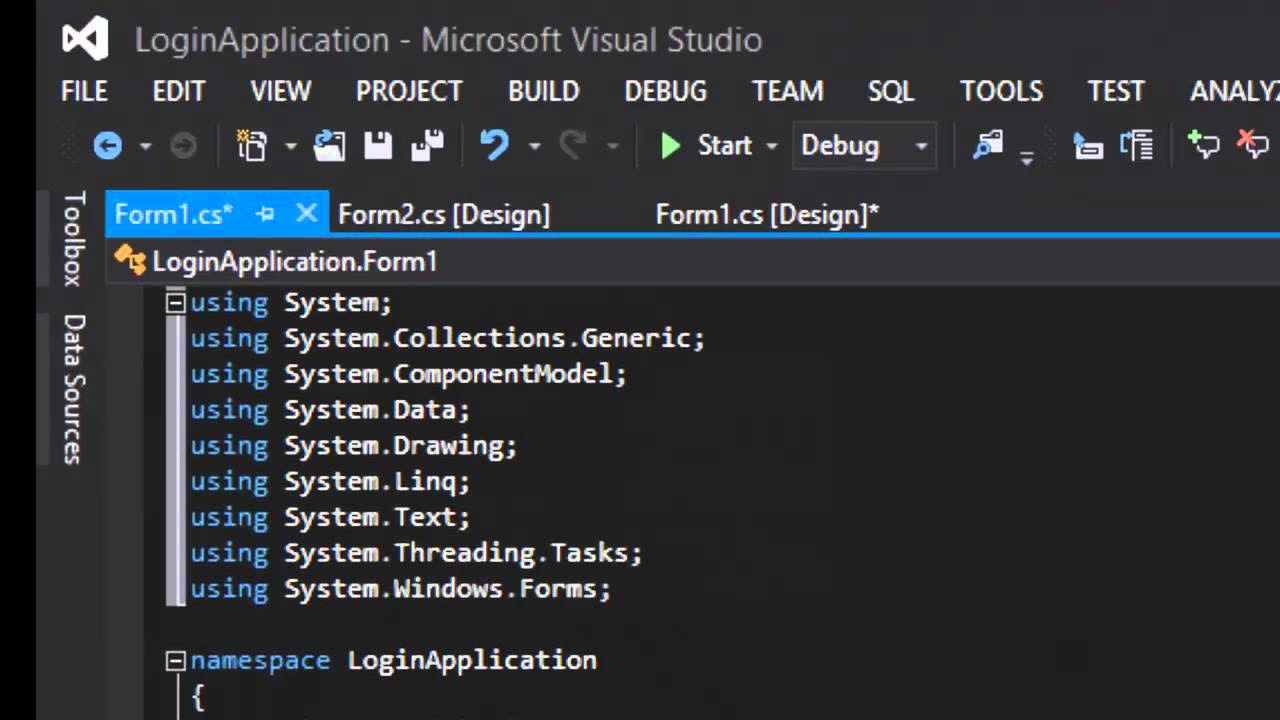Click the comment icon with red X
1280x720 pixels.
(x=1253, y=146)
